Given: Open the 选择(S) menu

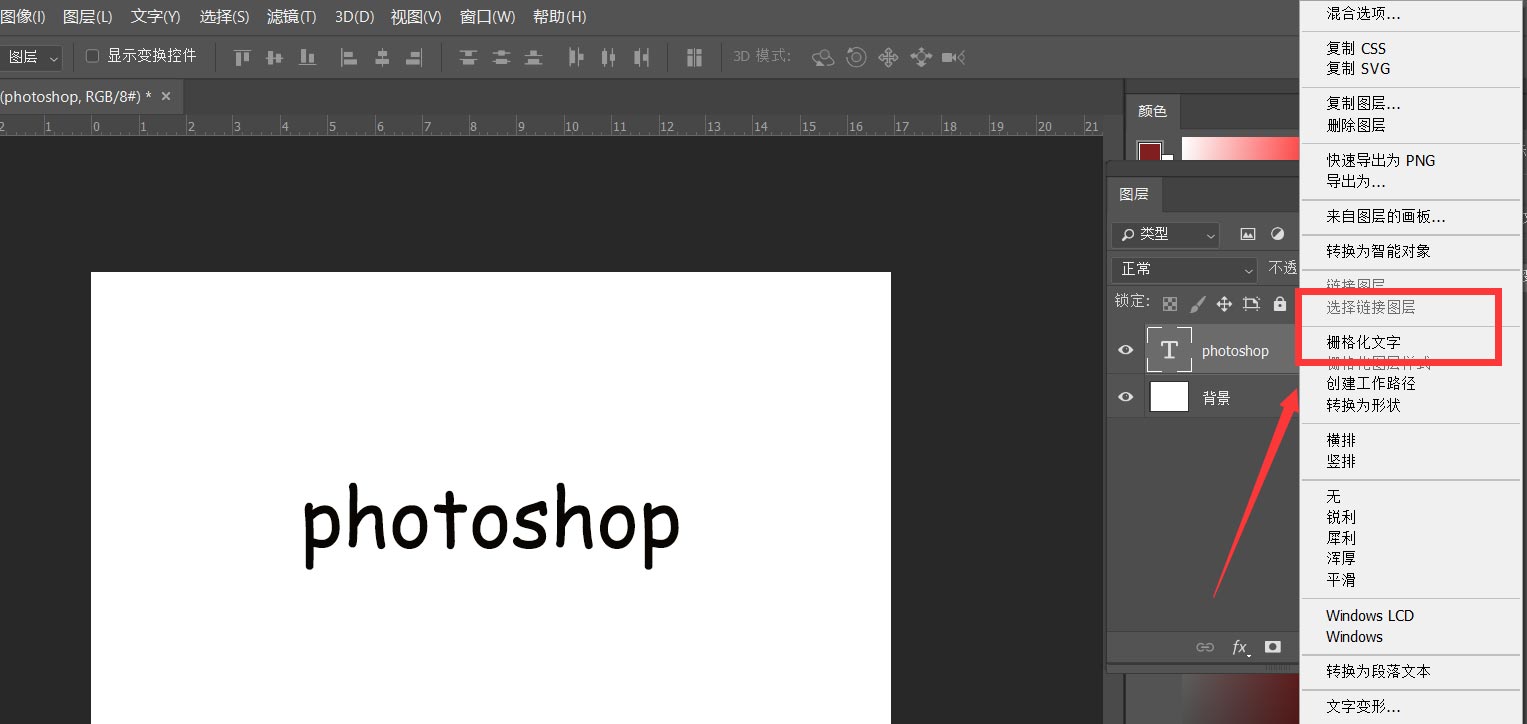Looking at the screenshot, I should pos(224,17).
